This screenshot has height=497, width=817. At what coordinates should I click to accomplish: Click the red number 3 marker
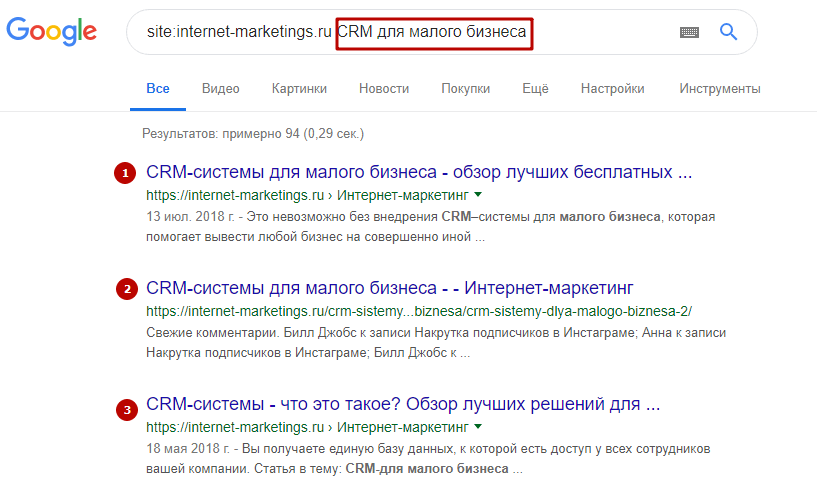125,408
